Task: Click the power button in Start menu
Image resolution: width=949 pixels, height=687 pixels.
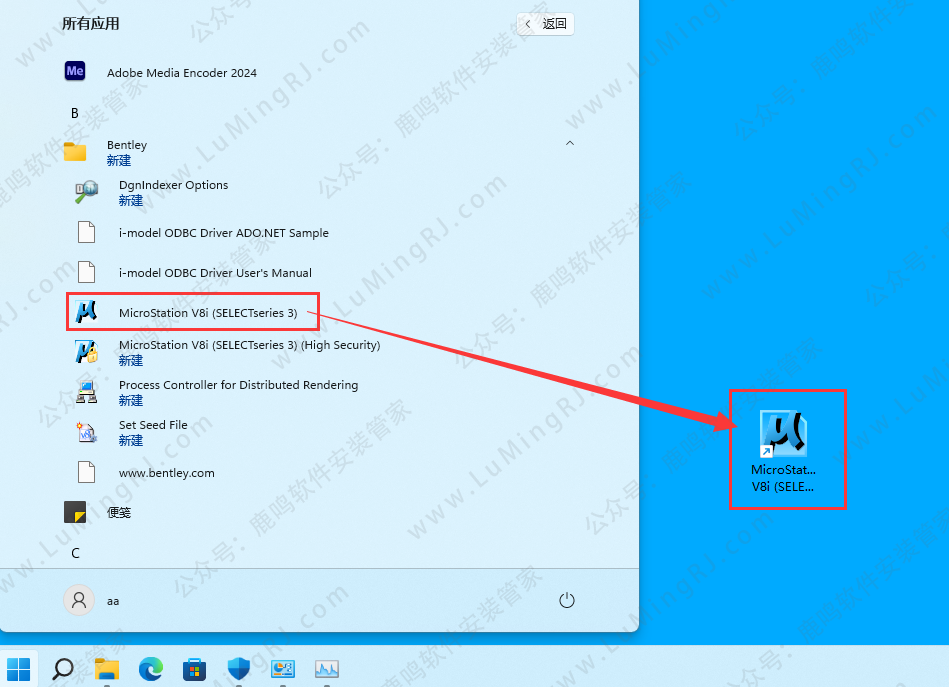Action: (x=567, y=600)
